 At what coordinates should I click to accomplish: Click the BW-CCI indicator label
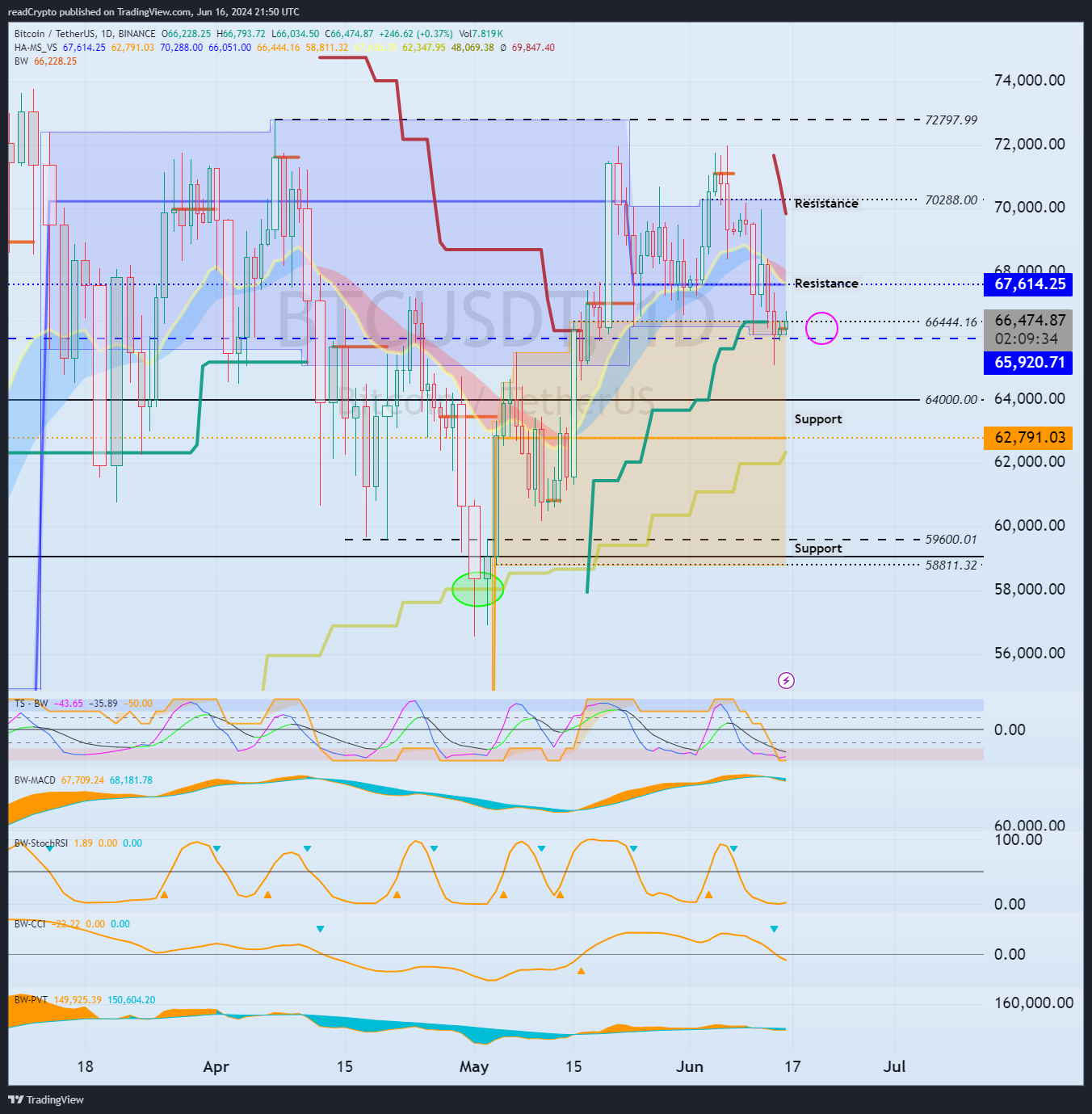(30, 924)
